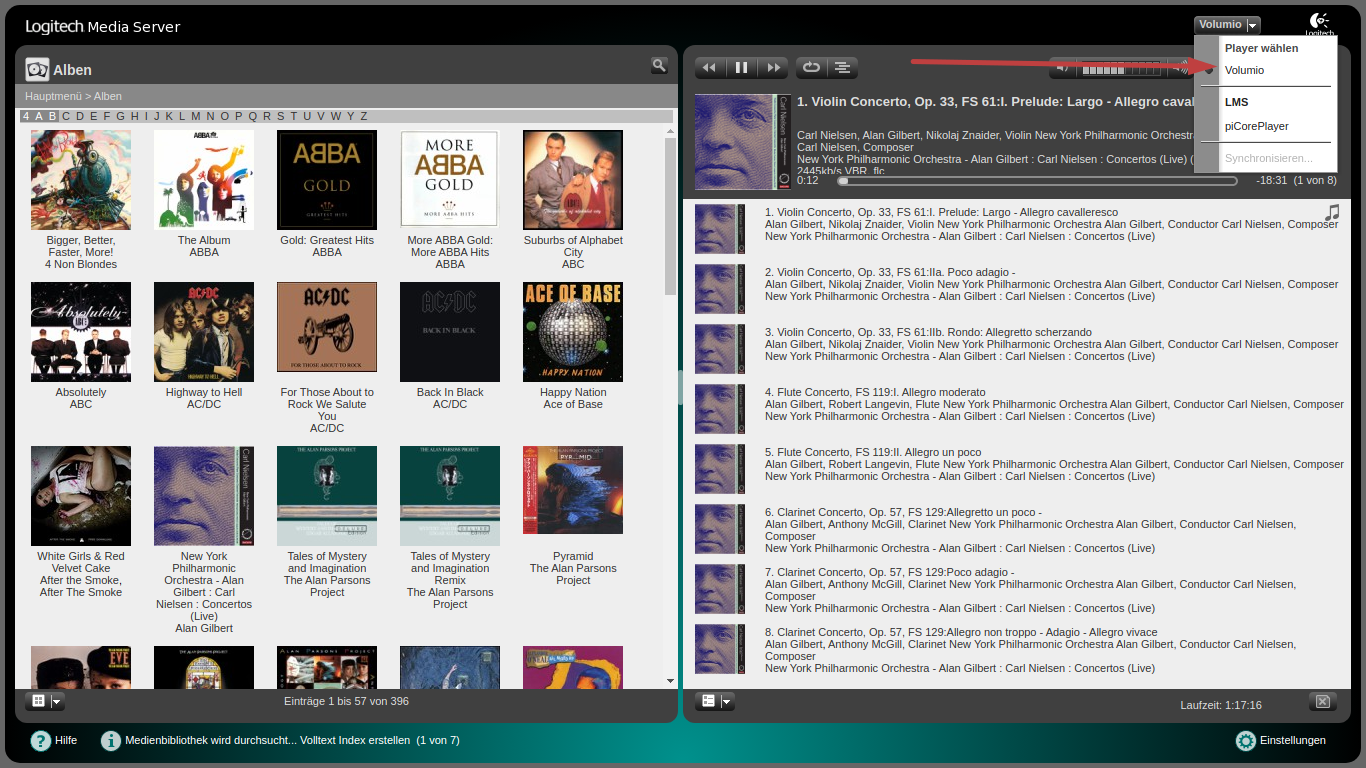Seek within the song progress bar
Image resolution: width=1366 pixels, height=768 pixels.
click(x=1037, y=181)
